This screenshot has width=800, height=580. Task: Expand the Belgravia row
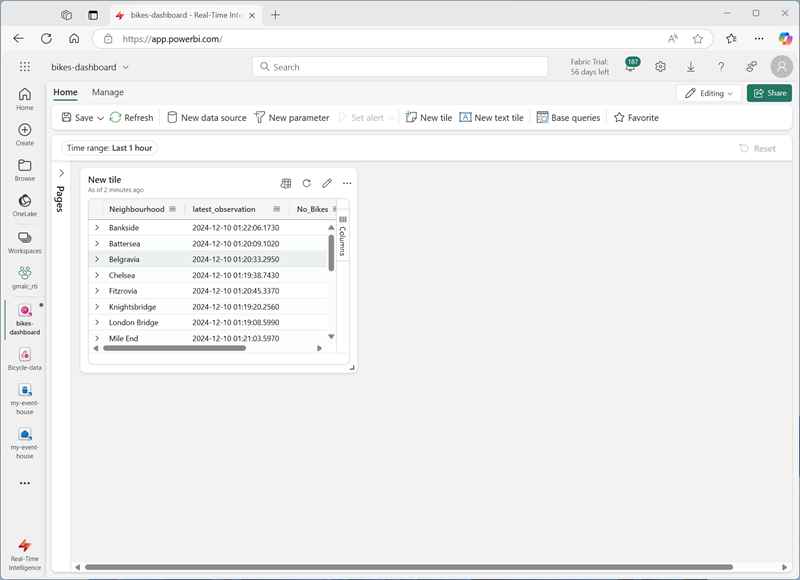[x=97, y=259]
